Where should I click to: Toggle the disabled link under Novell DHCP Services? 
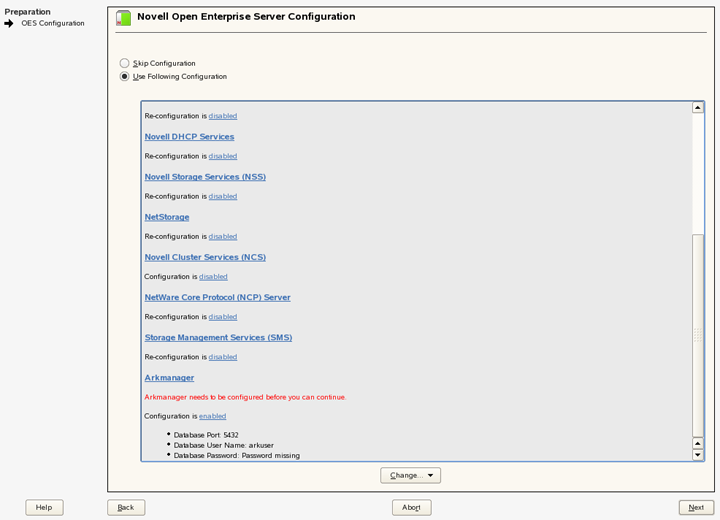point(223,156)
